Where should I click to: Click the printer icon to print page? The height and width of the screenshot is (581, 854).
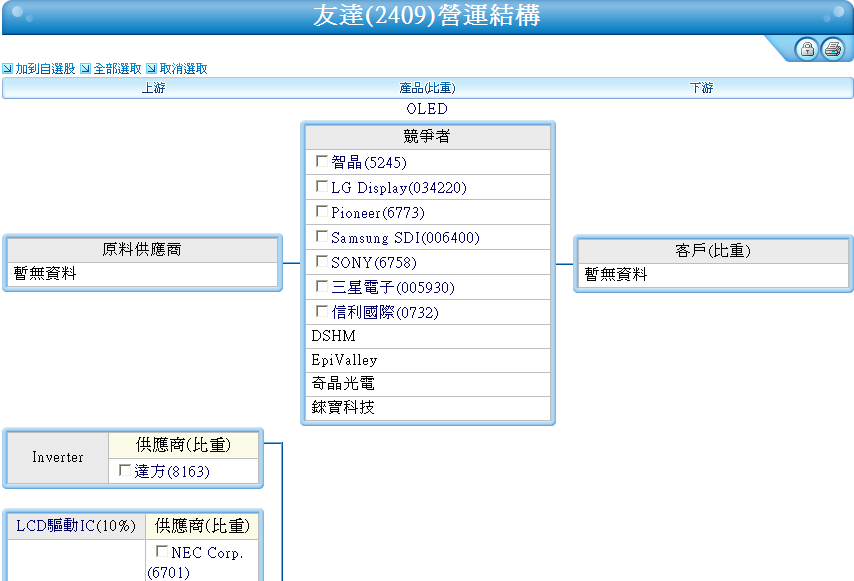[833, 49]
